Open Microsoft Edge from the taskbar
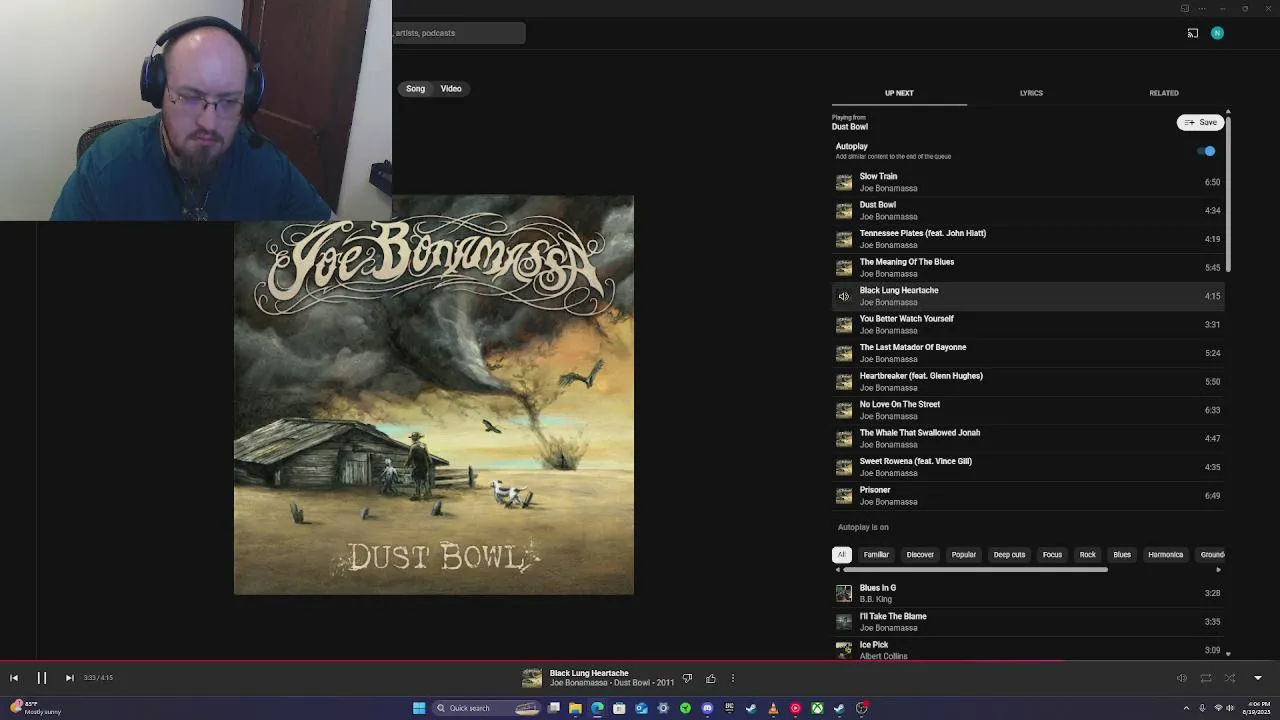Viewport: 1280px width, 720px height. [x=597, y=708]
